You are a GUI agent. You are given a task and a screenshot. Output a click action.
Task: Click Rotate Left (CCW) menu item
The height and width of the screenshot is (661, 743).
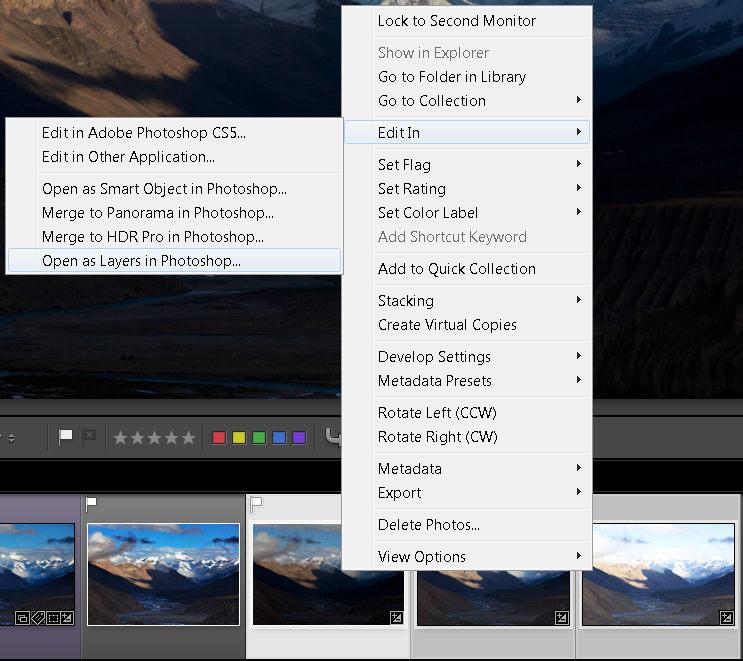click(437, 413)
